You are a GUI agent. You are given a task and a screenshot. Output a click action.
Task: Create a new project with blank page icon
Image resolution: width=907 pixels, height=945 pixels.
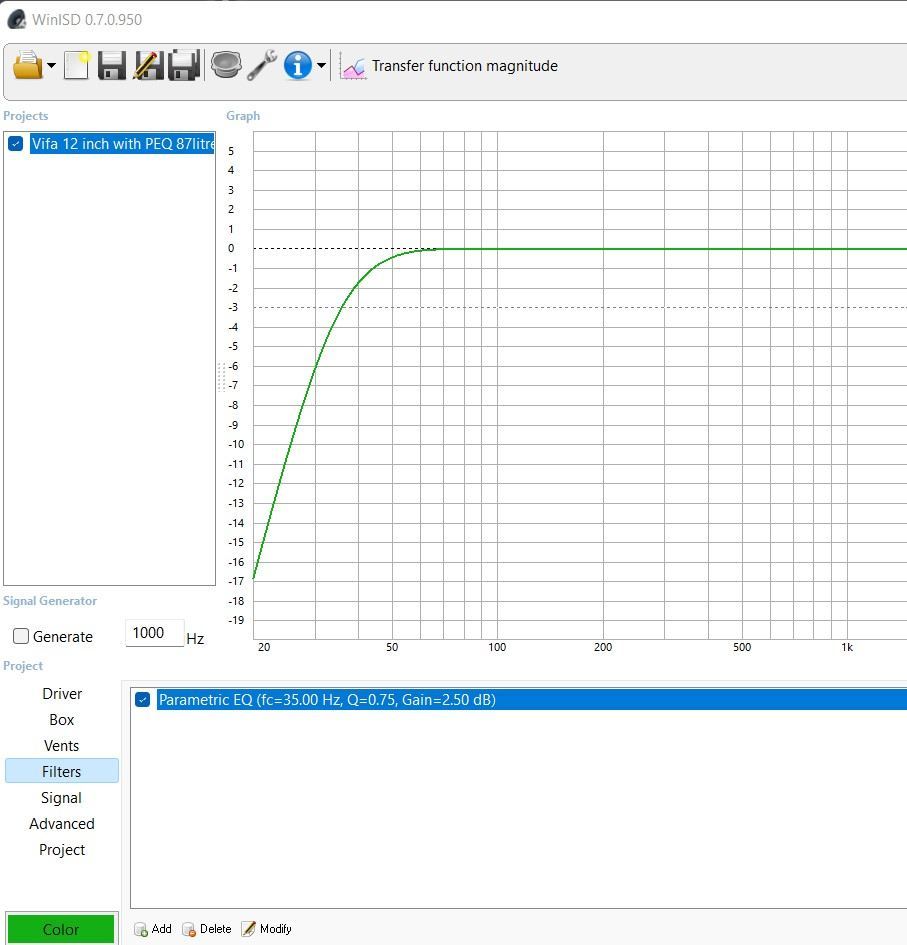(x=77, y=65)
